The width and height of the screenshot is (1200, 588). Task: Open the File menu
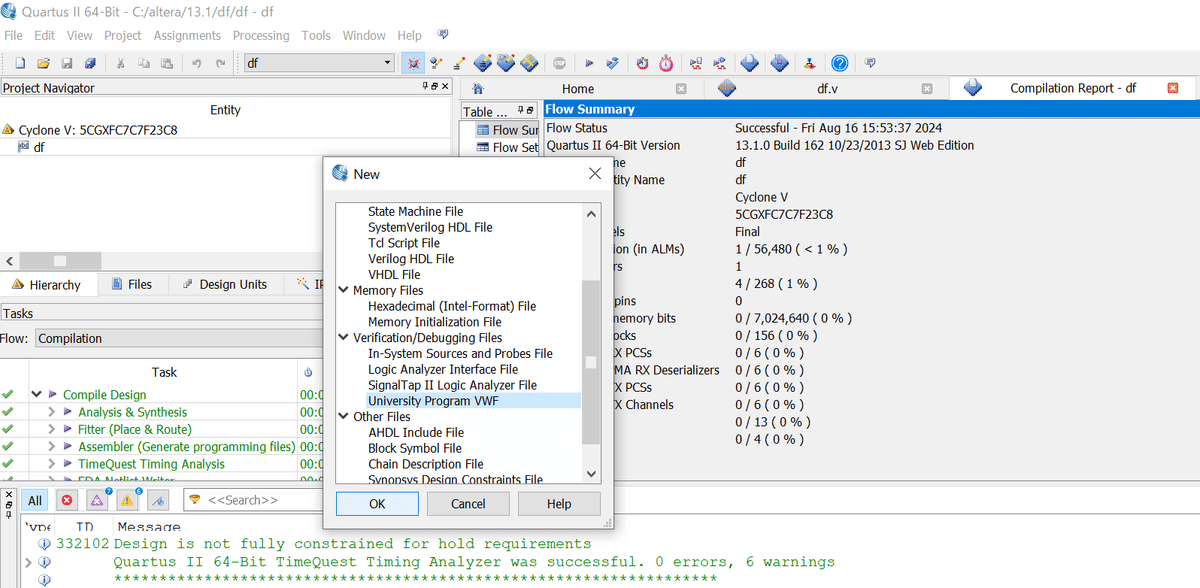pyautogui.click(x=13, y=35)
